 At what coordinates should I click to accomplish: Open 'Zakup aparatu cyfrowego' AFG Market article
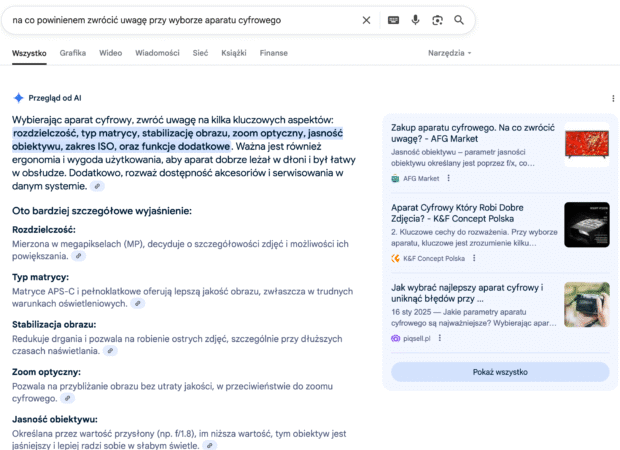pos(473,133)
